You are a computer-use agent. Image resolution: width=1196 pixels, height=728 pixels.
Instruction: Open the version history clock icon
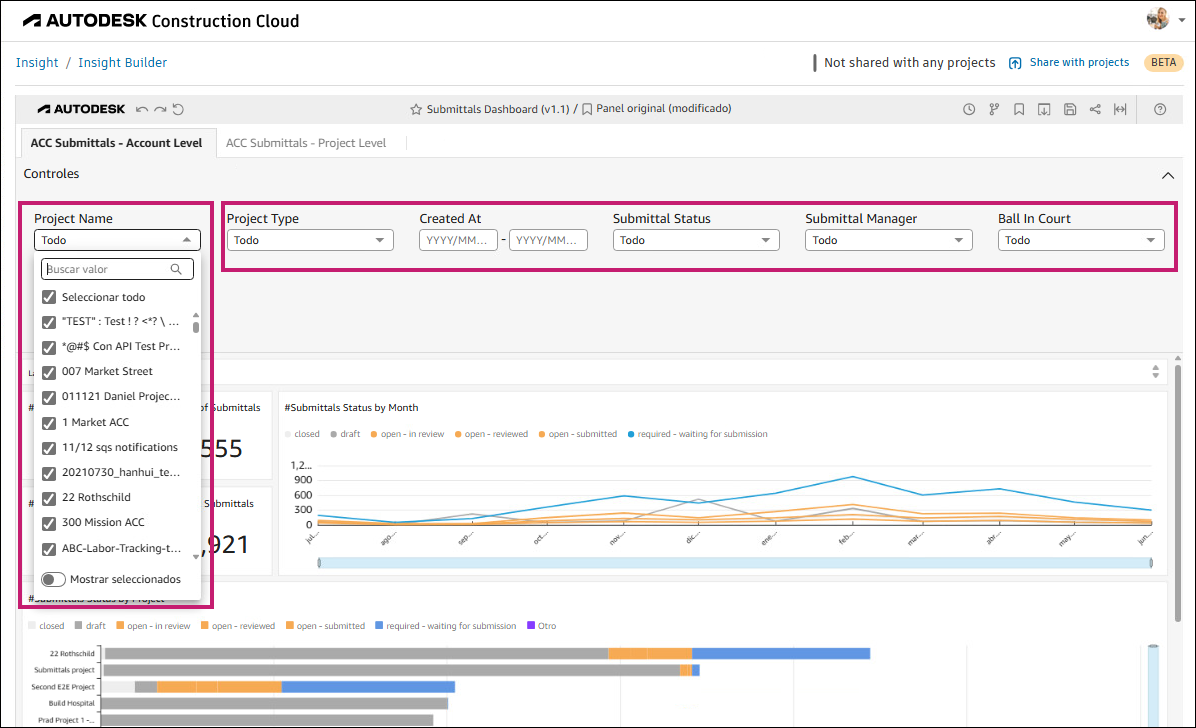tap(968, 108)
